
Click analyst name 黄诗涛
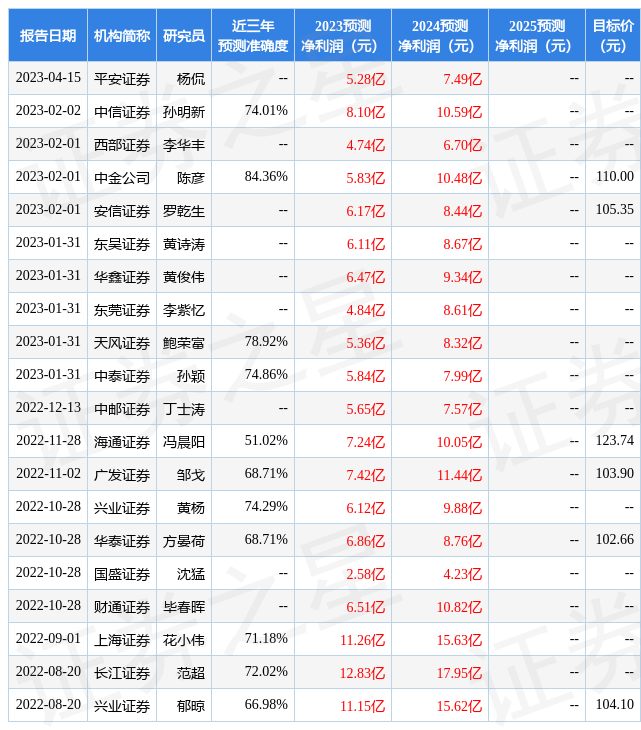[x=184, y=244]
